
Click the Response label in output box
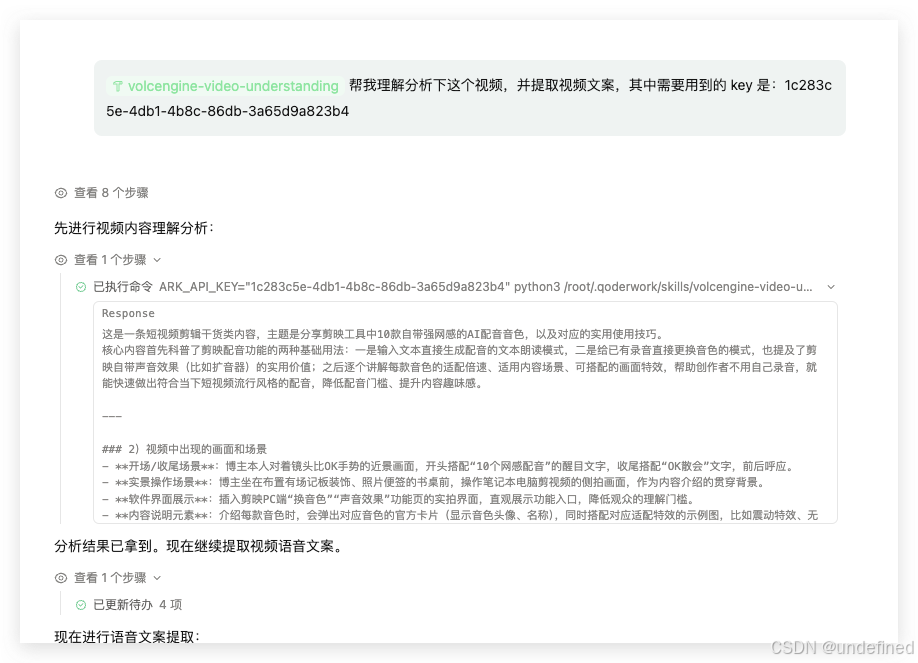click(128, 313)
